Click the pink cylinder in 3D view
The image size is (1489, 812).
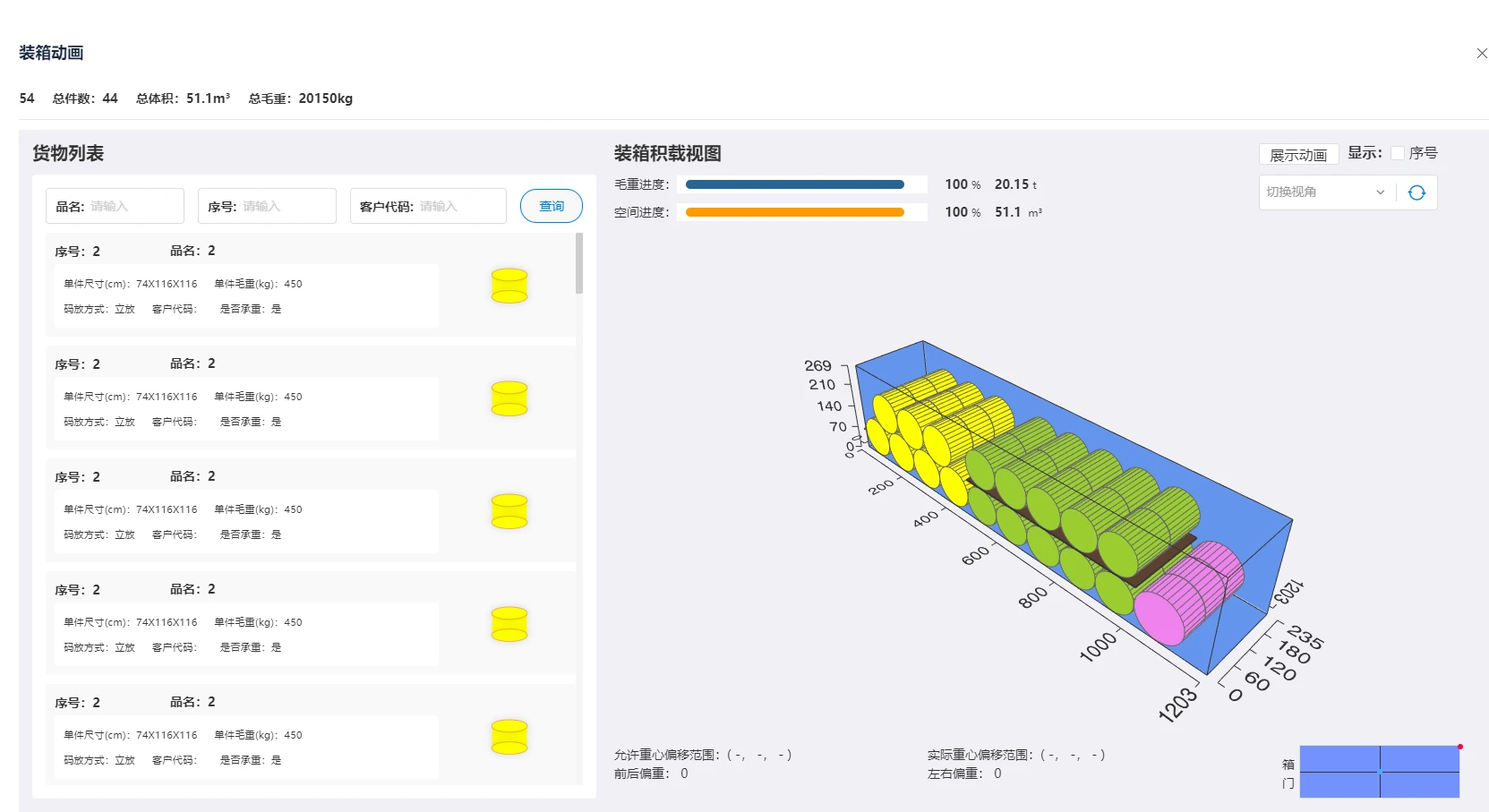1189,594
